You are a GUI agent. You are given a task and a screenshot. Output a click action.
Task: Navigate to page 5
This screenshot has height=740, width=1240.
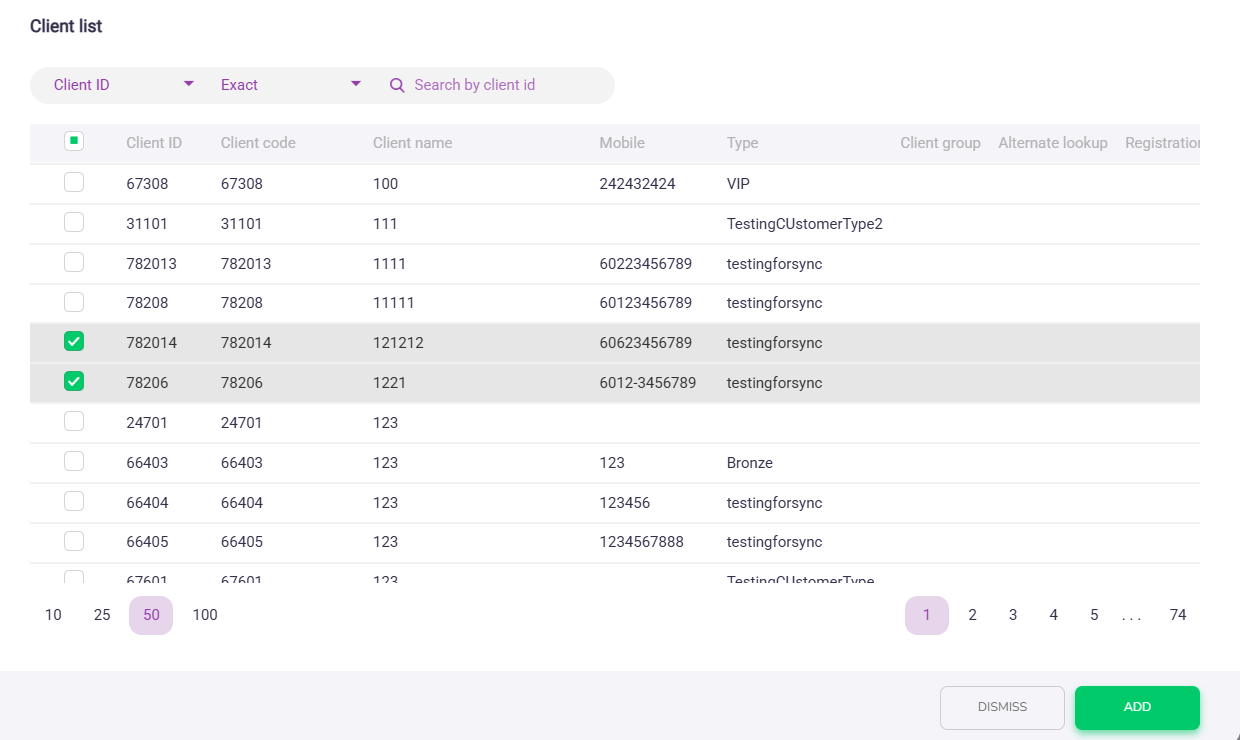pyautogui.click(x=1094, y=615)
